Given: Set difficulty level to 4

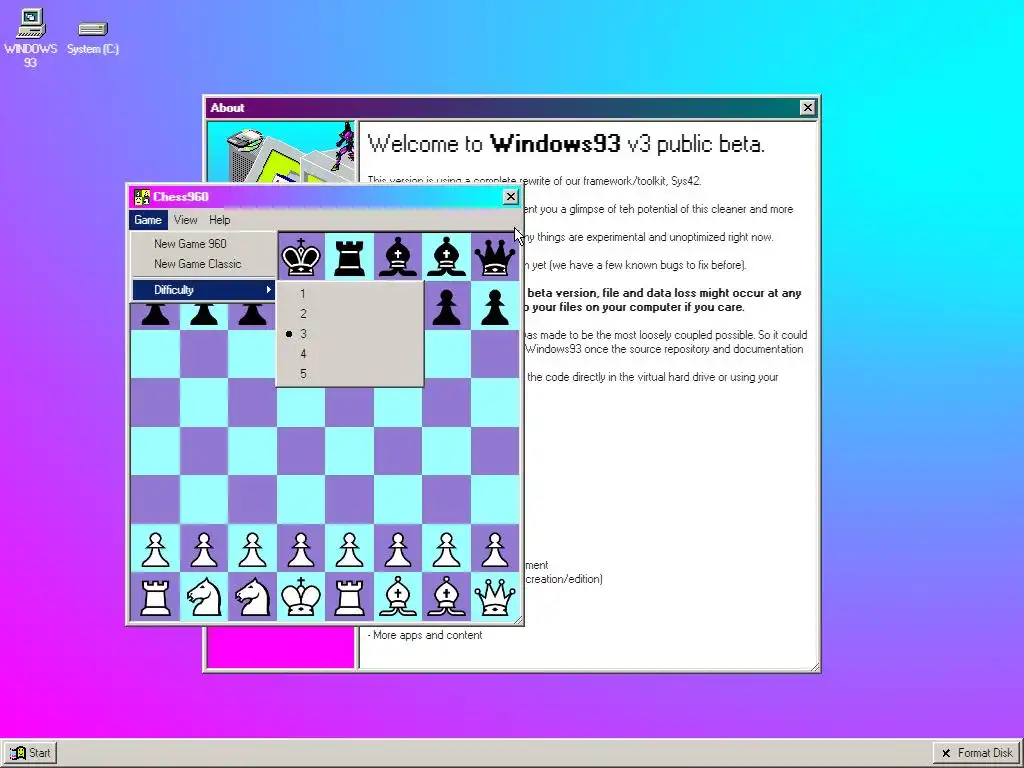Looking at the screenshot, I should point(350,354).
